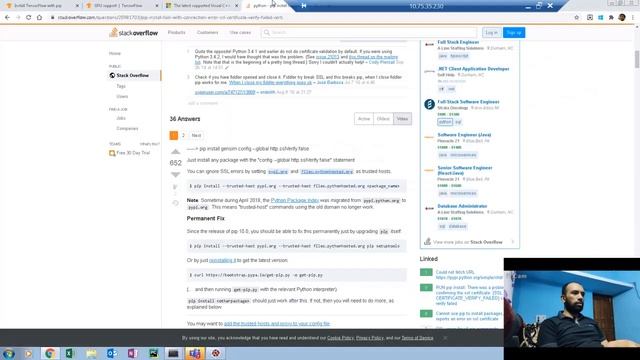Open the files.pythonhosted.org link
The width and height of the screenshot is (640, 360).
tap(327, 171)
